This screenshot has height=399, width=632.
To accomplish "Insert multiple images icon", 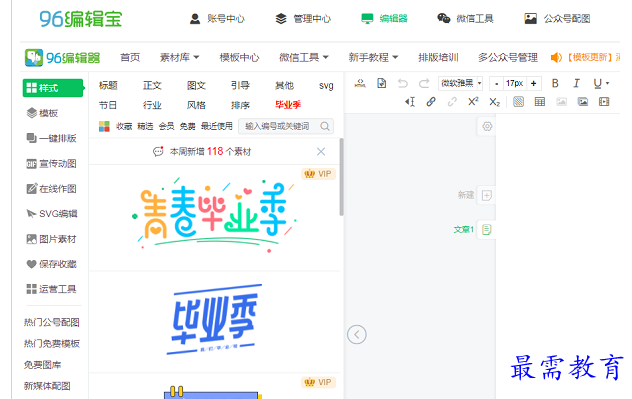I will click(x=583, y=102).
